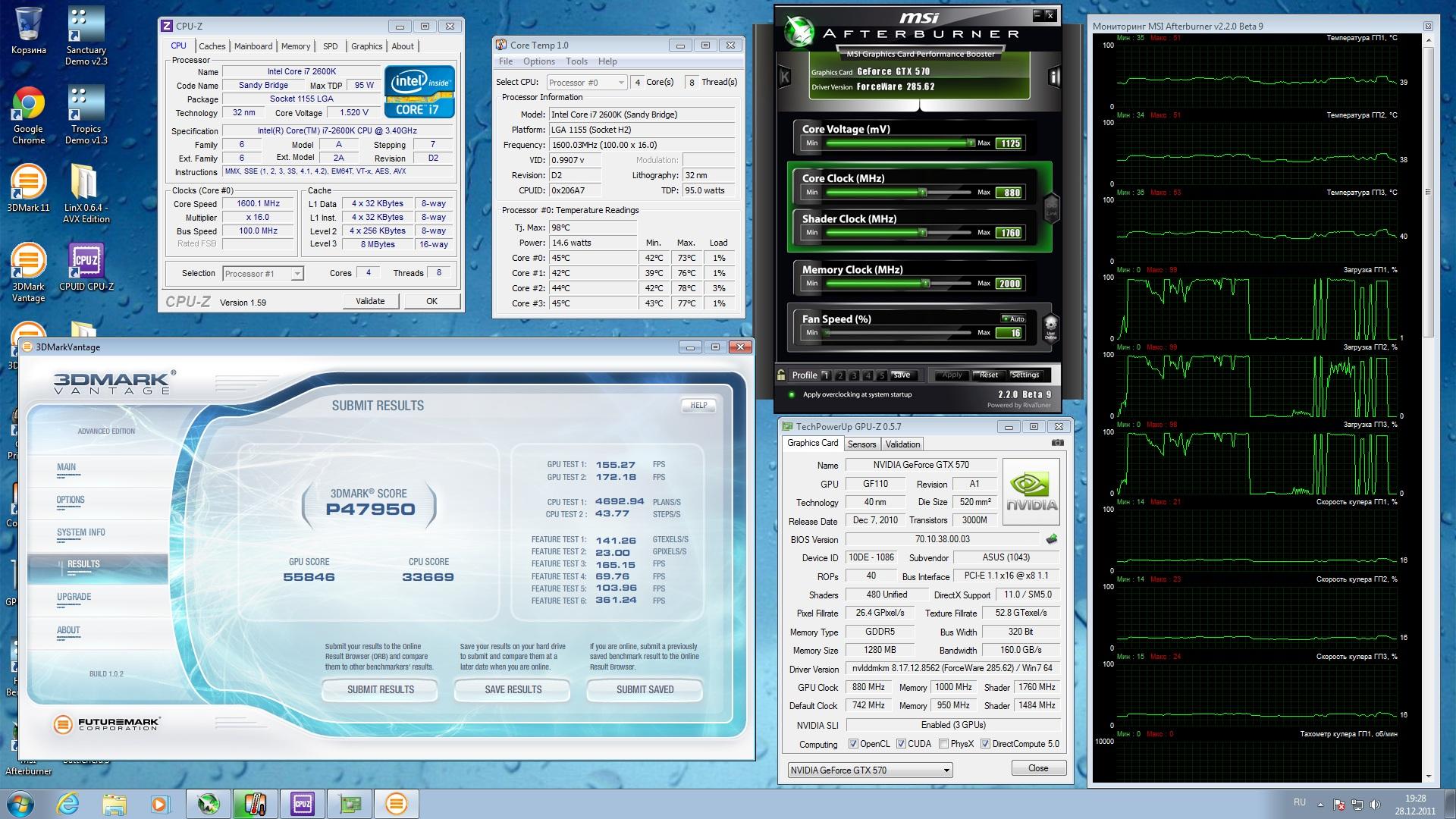Select the LinX 0.6.4 AVX Edition folder
The image size is (1456, 819).
(x=86, y=194)
